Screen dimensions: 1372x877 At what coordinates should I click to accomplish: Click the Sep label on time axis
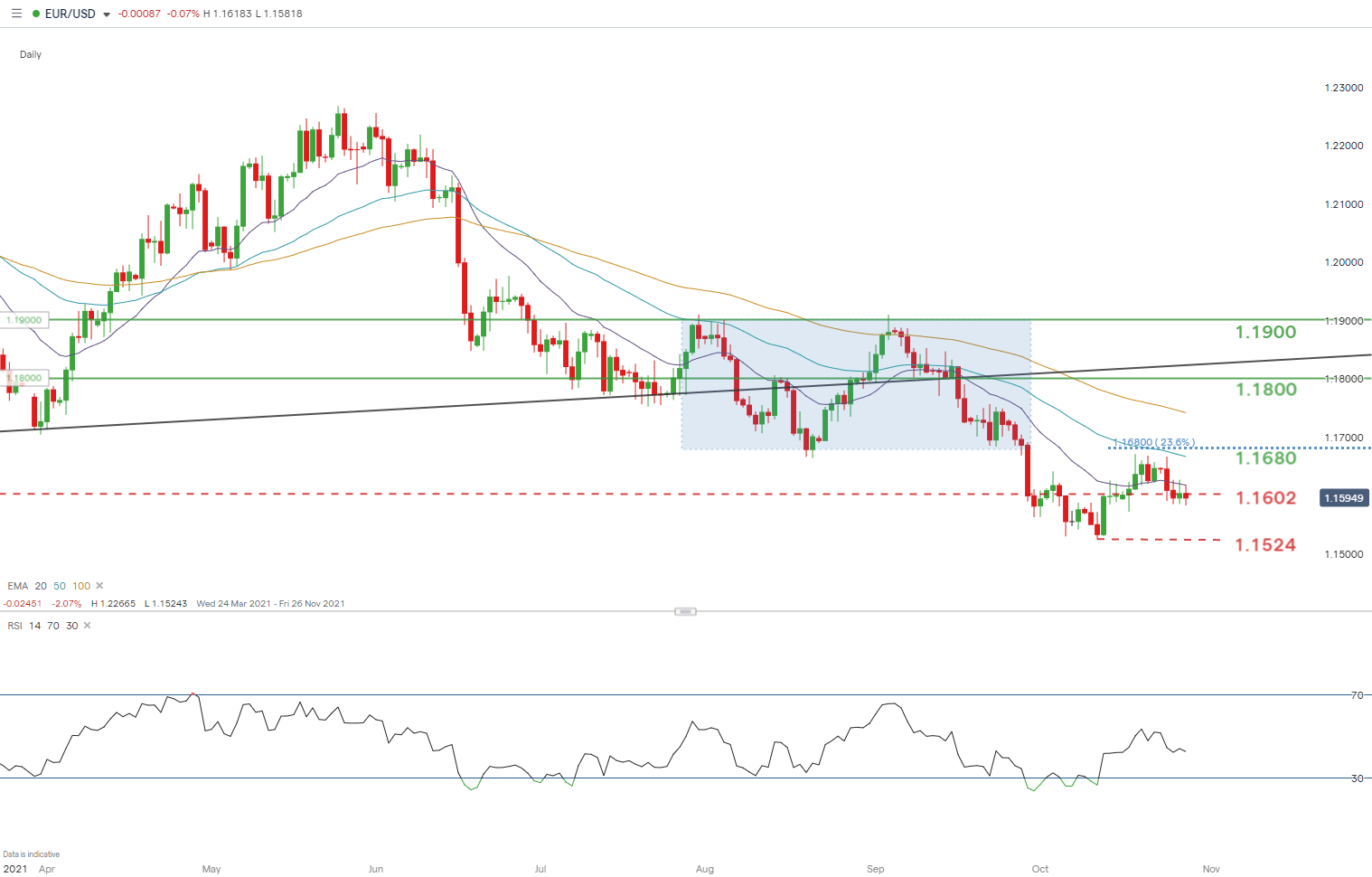[876, 869]
